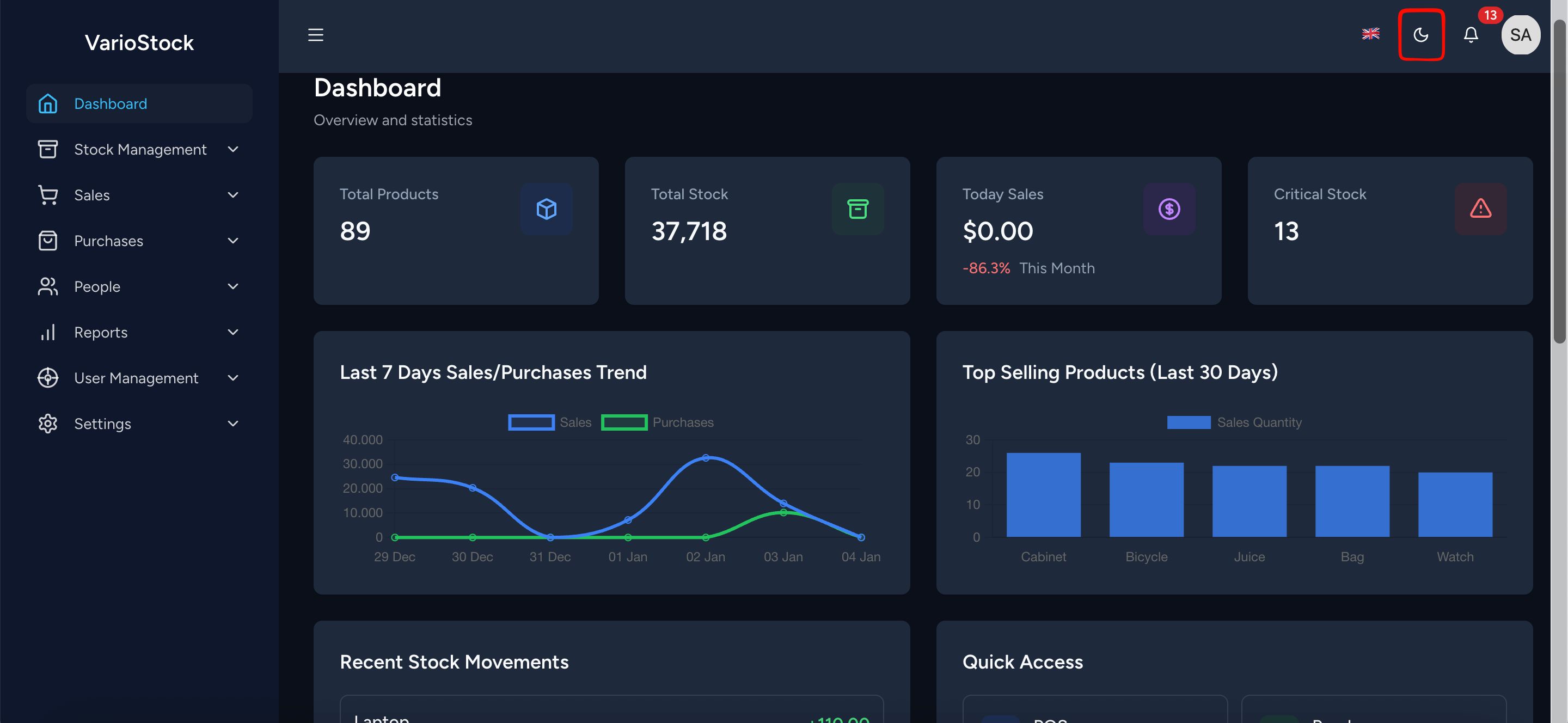This screenshot has height=723, width=1568.
Task: Click the hamburger menu icon
Action: click(x=315, y=35)
